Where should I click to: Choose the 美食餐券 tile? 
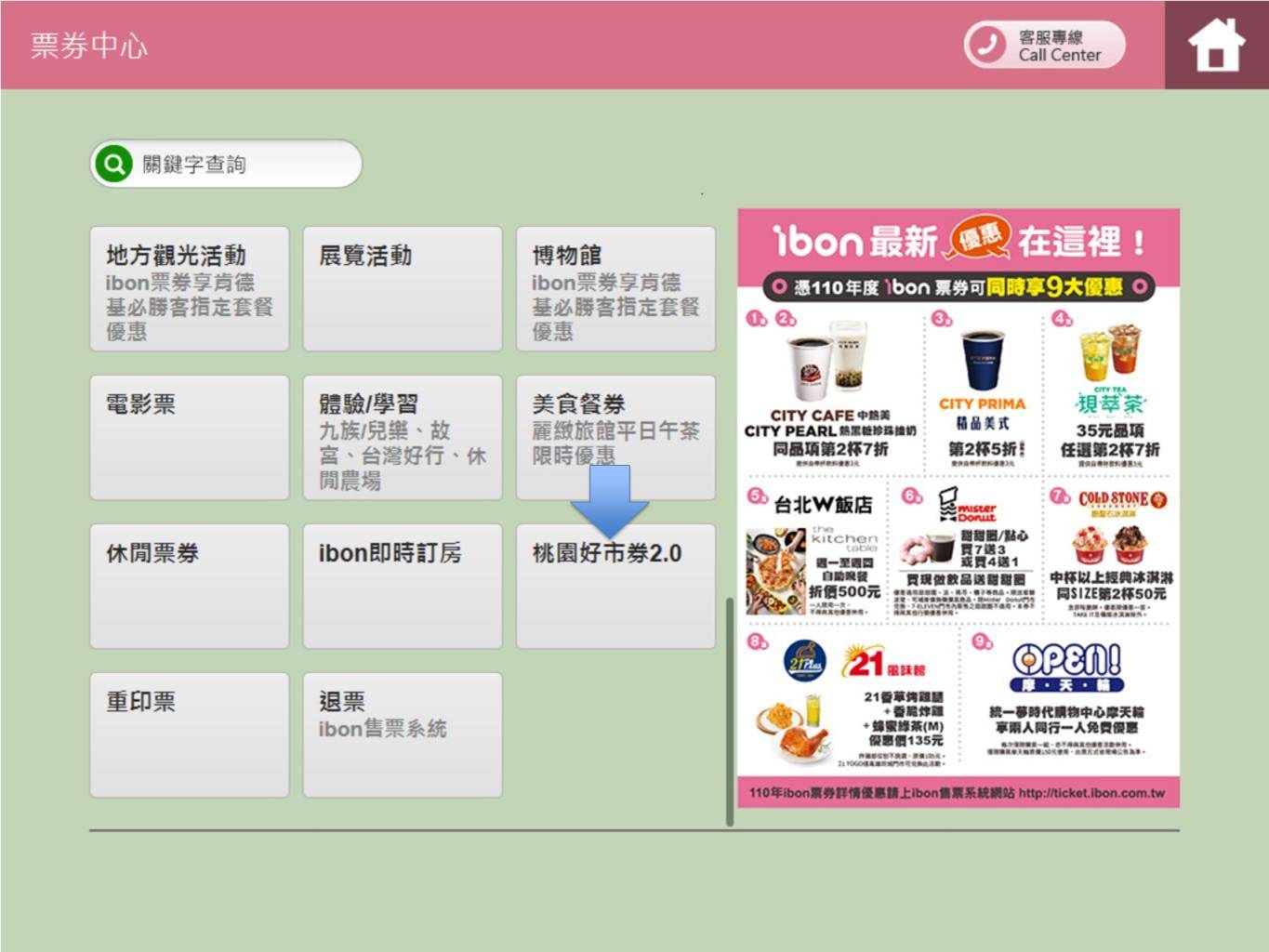click(615, 438)
